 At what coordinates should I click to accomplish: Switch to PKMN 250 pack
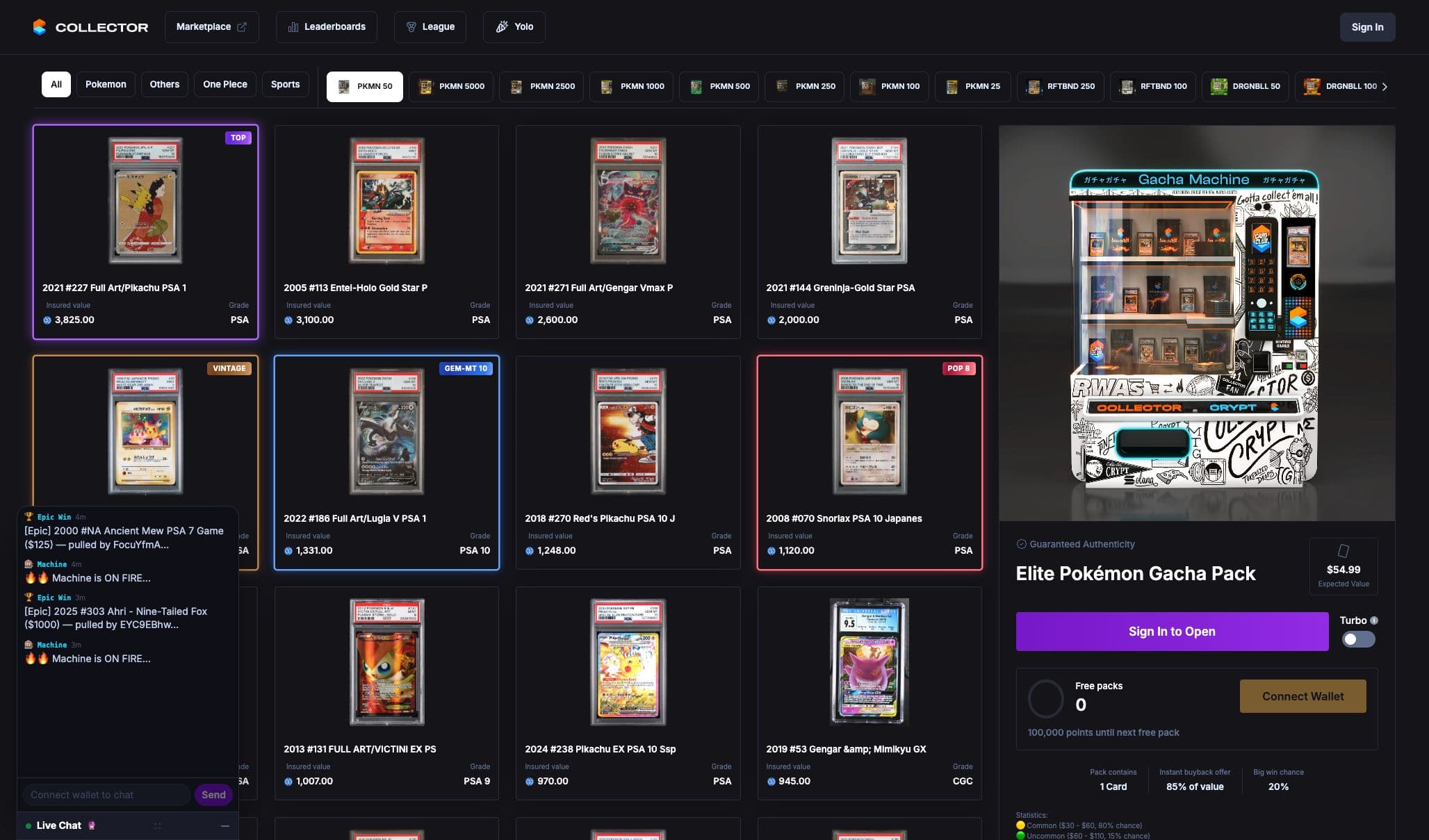[805, 86]
